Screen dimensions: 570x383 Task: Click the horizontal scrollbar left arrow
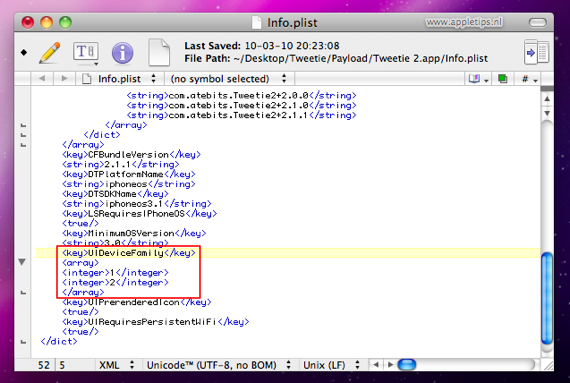(x=376, y=364)
